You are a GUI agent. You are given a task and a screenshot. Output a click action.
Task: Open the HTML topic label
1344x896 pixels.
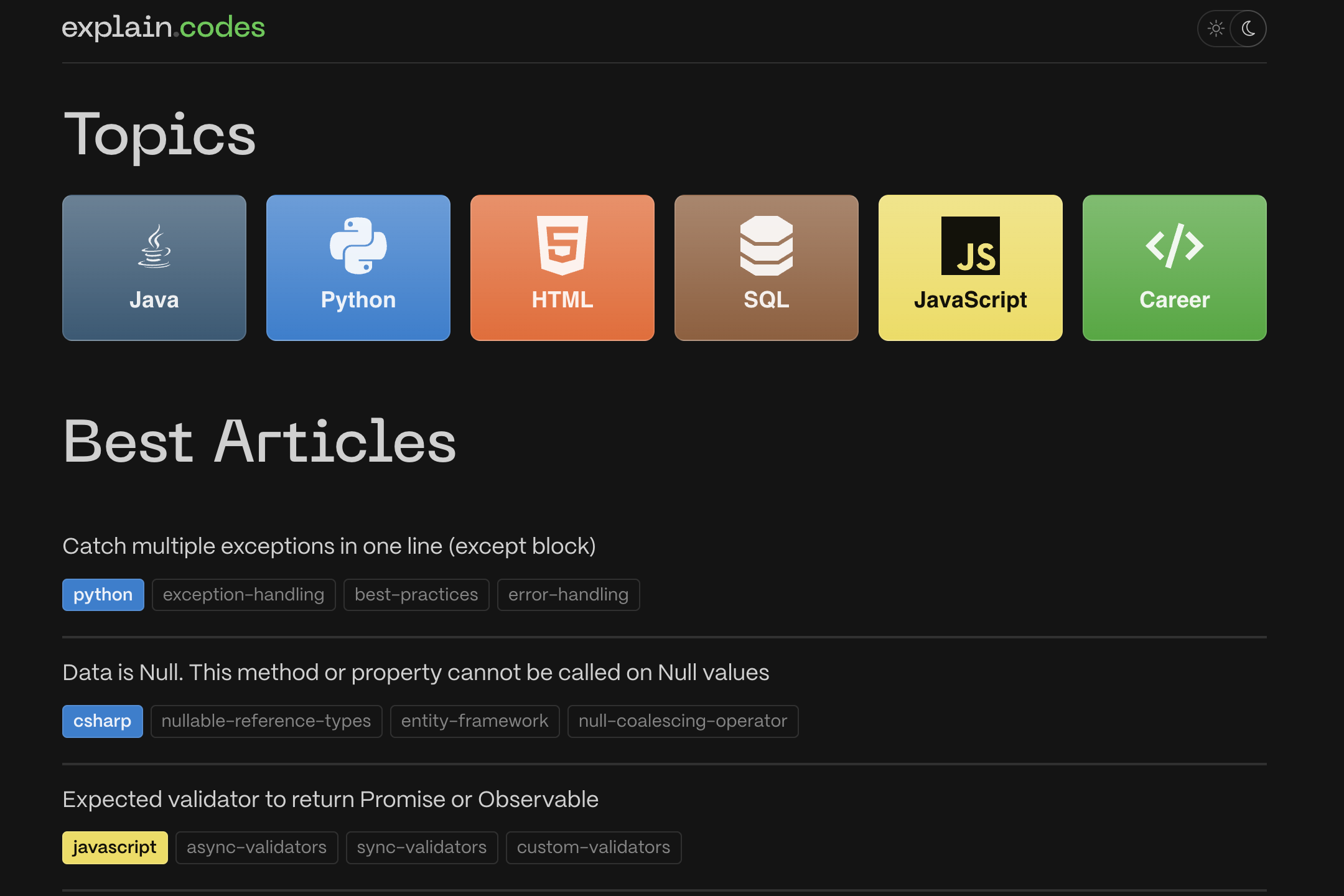(x=562, y=300)
